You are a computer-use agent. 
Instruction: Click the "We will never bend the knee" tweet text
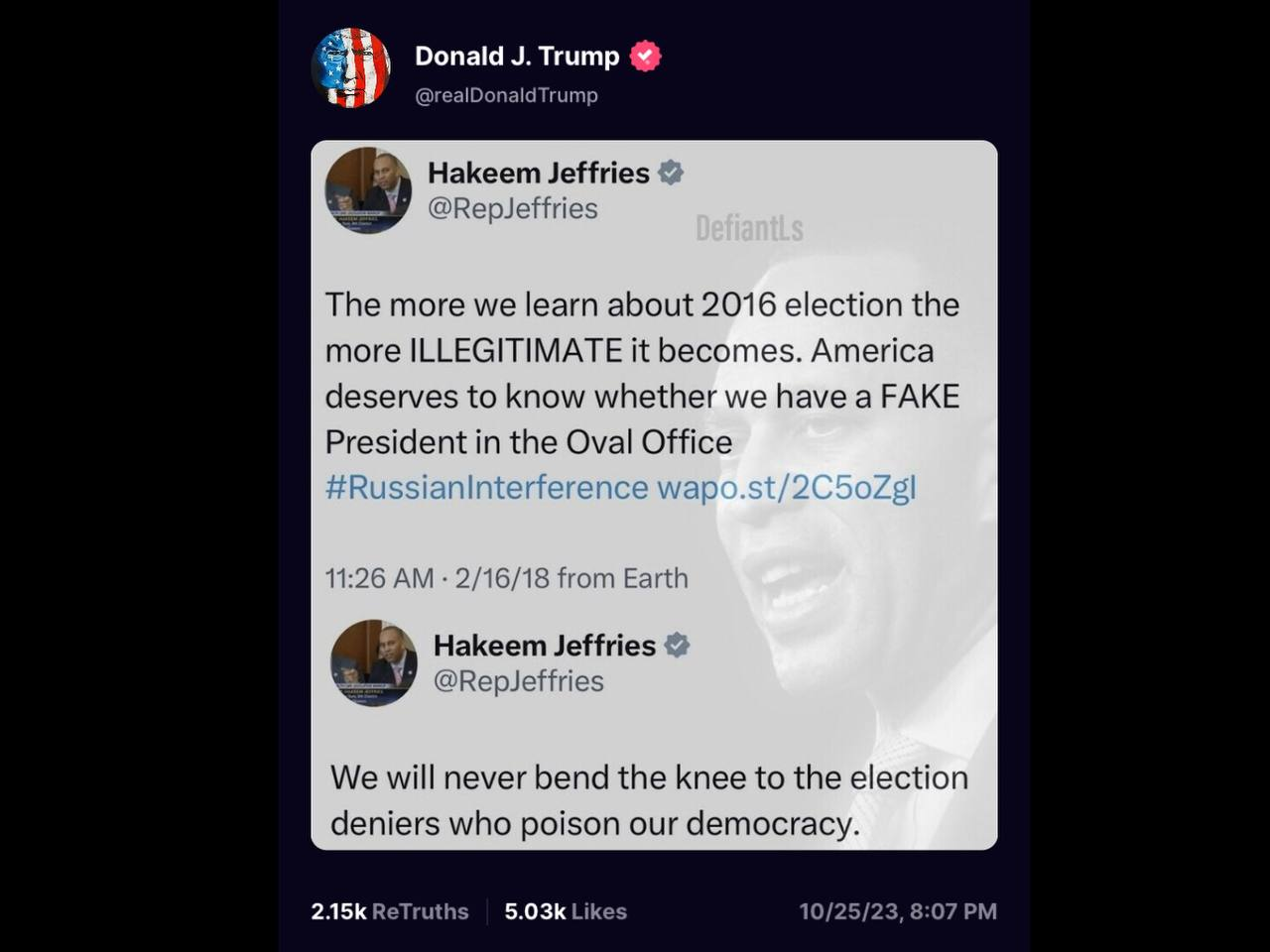click(649, 800)
